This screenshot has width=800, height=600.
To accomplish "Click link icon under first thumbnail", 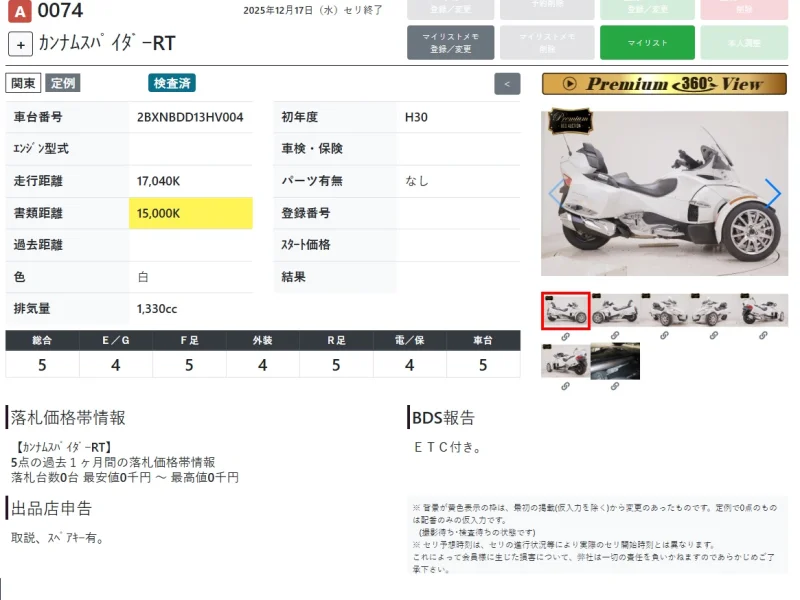I will 565,337.
